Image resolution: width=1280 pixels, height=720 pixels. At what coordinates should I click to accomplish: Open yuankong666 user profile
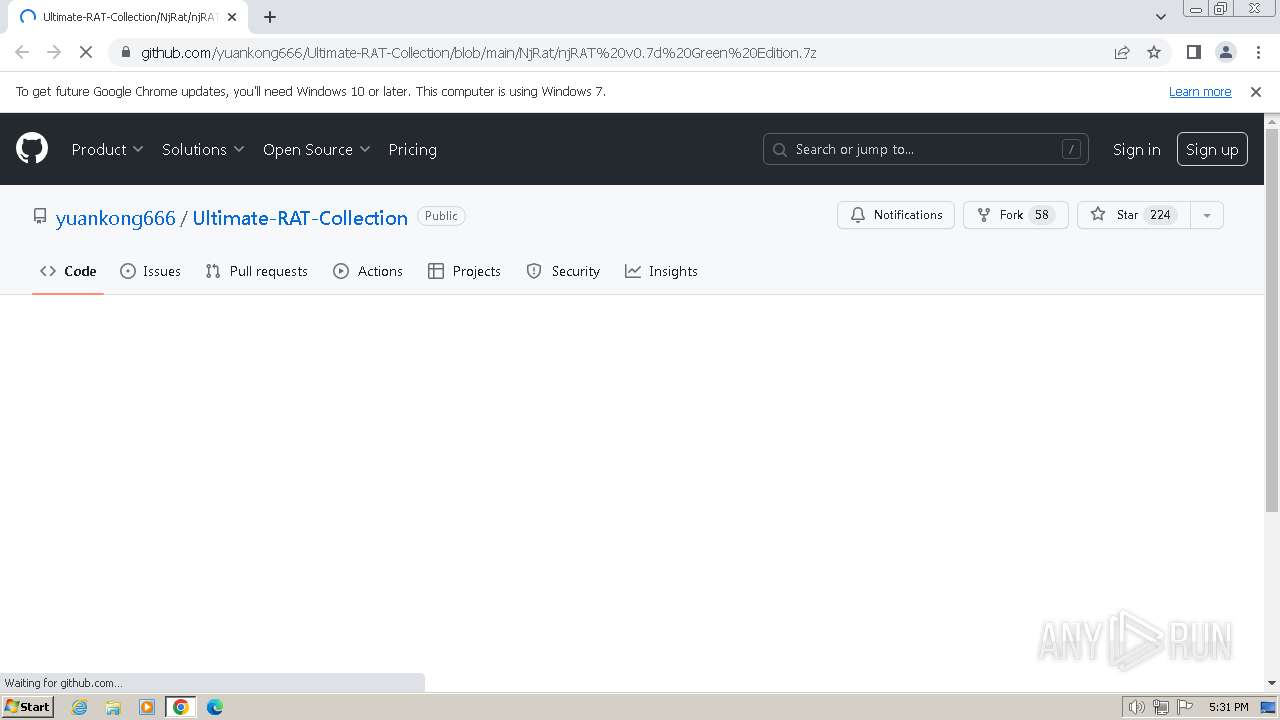[x=116, y=218]
